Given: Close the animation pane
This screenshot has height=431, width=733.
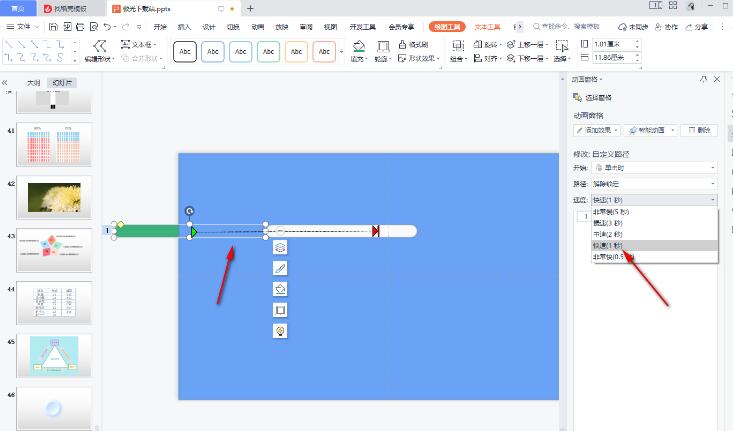Looking at the screenshot, I should pyautogui.click(x=717, y=79).
